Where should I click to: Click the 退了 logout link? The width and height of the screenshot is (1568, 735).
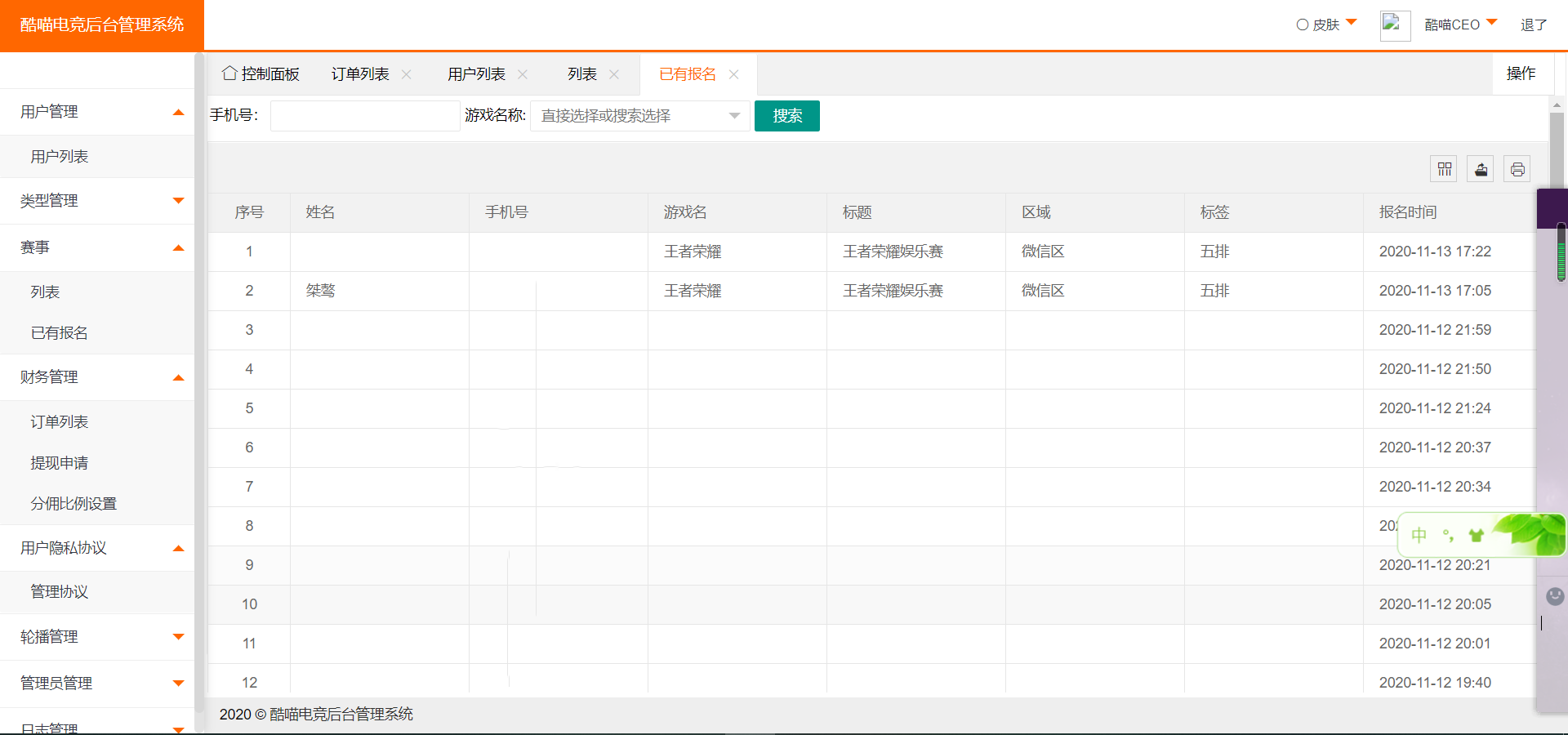tap(1533, 24)
